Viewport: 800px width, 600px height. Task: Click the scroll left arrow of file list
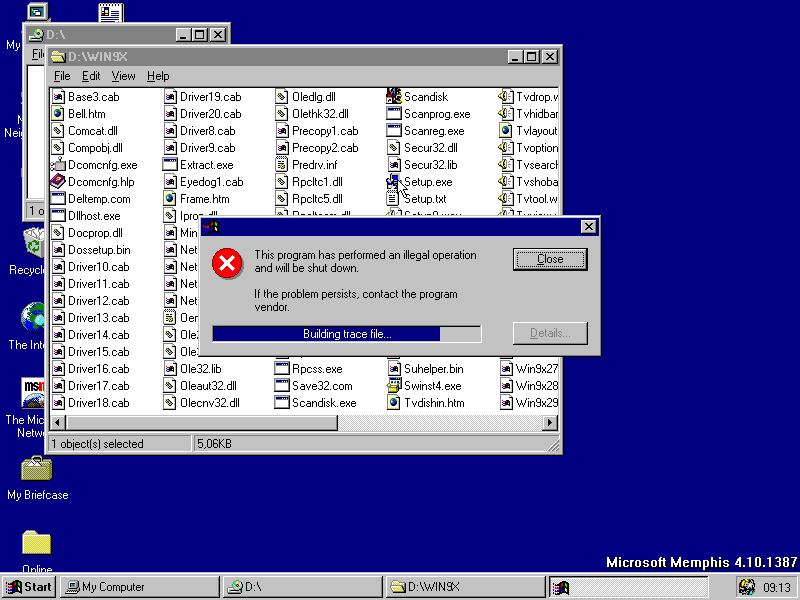(x=58, y=422)
